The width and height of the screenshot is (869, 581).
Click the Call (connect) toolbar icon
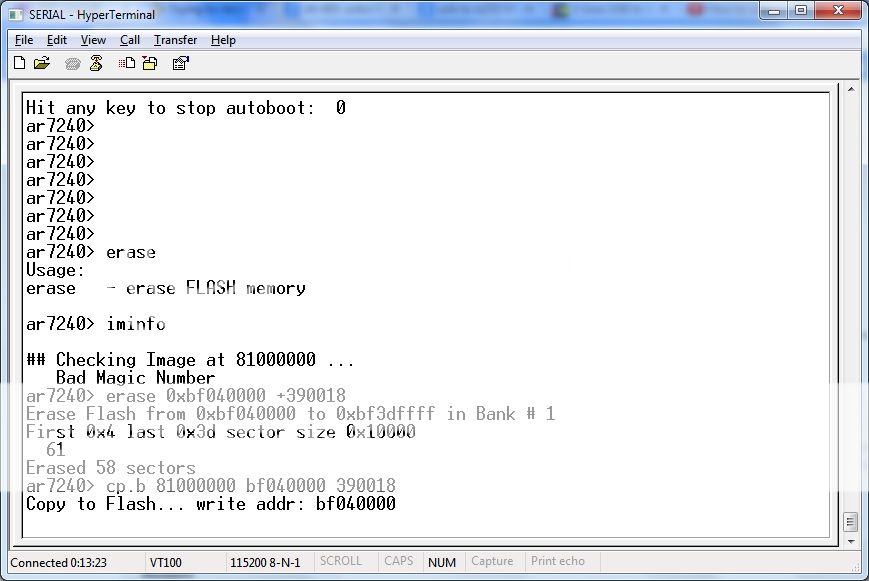click(x=73, y=64)
